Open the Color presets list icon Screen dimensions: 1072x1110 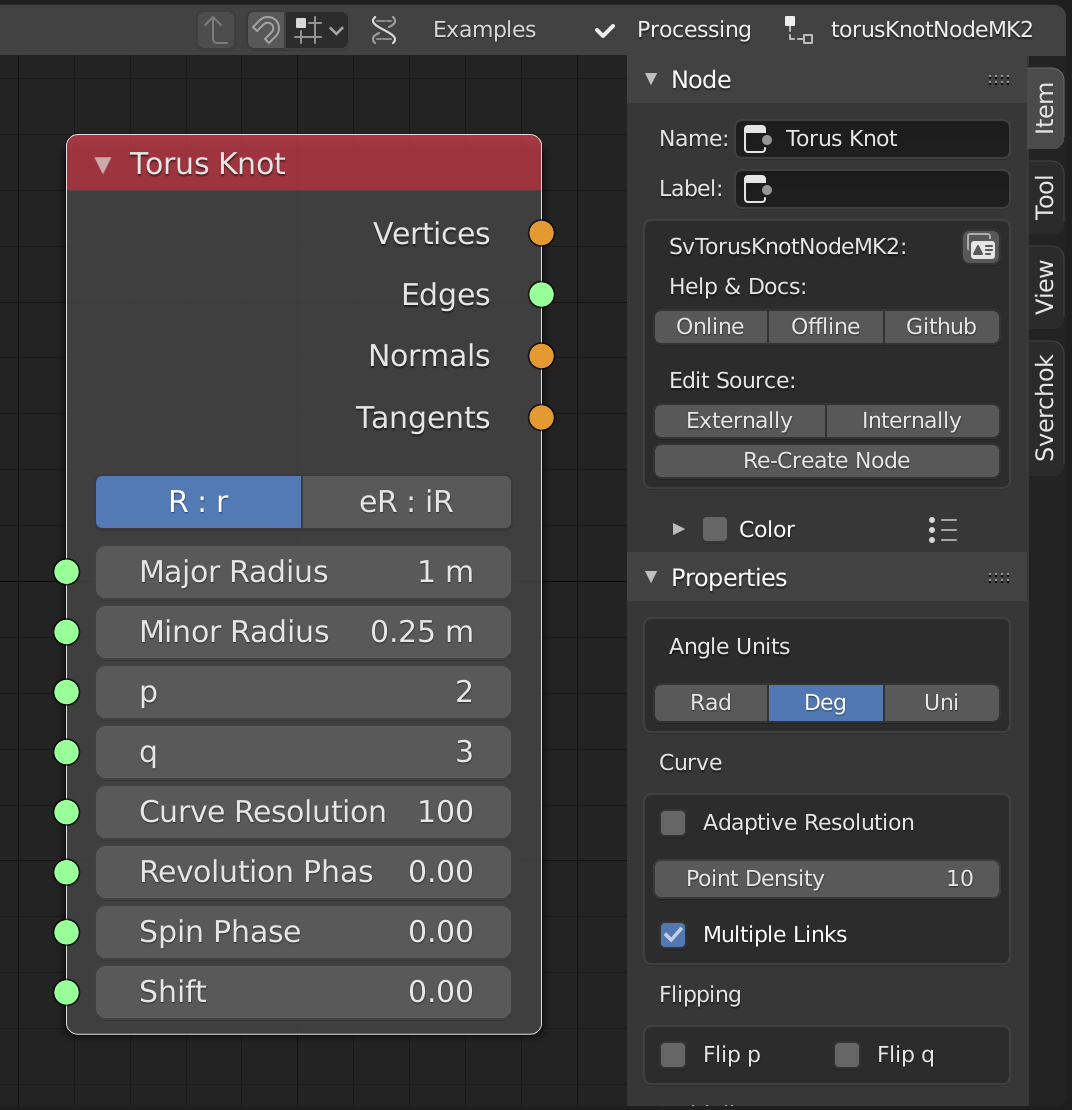click(x=942, y=530)
